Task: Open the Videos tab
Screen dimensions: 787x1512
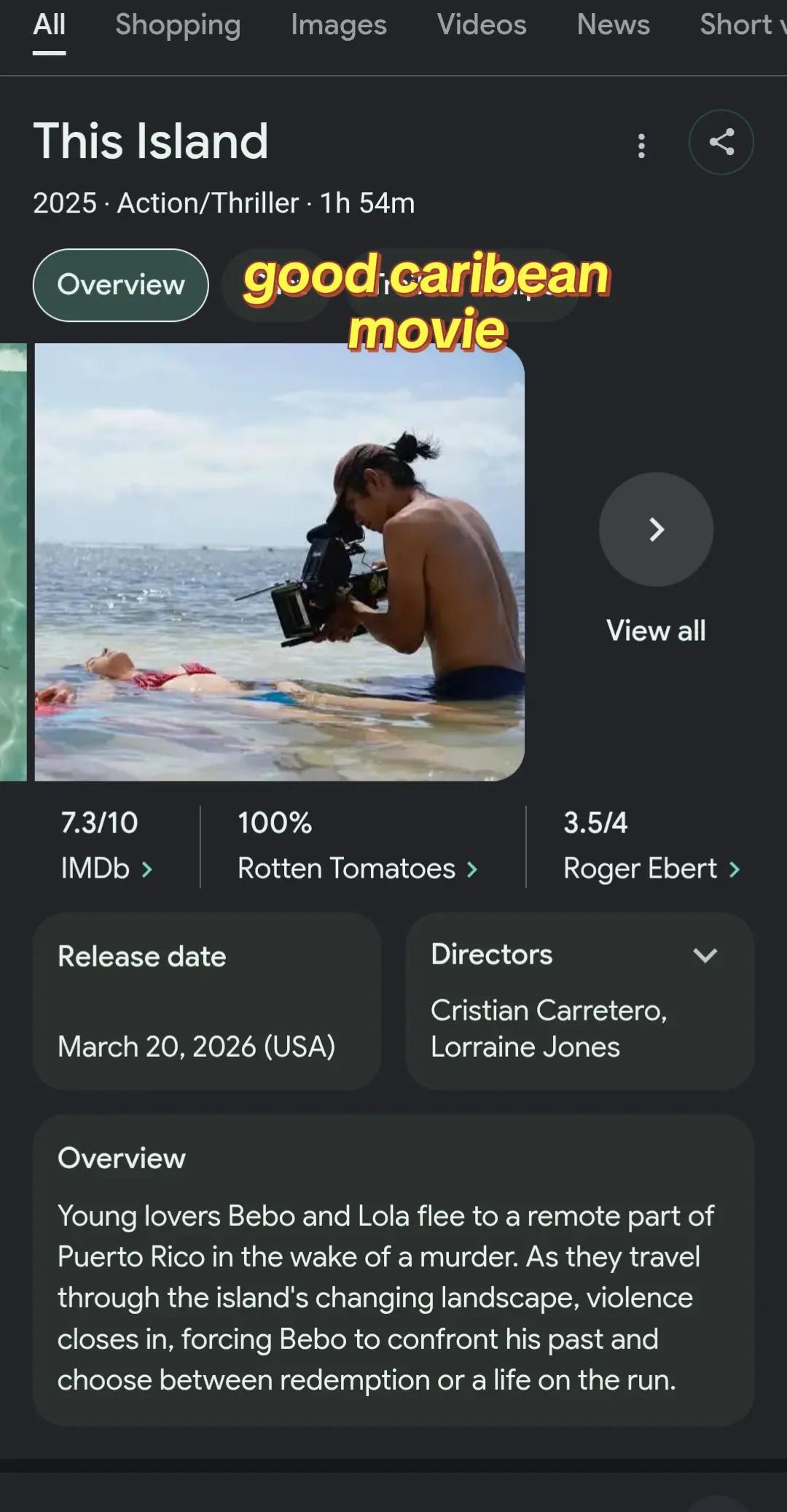Action: [x=482, y=25]
